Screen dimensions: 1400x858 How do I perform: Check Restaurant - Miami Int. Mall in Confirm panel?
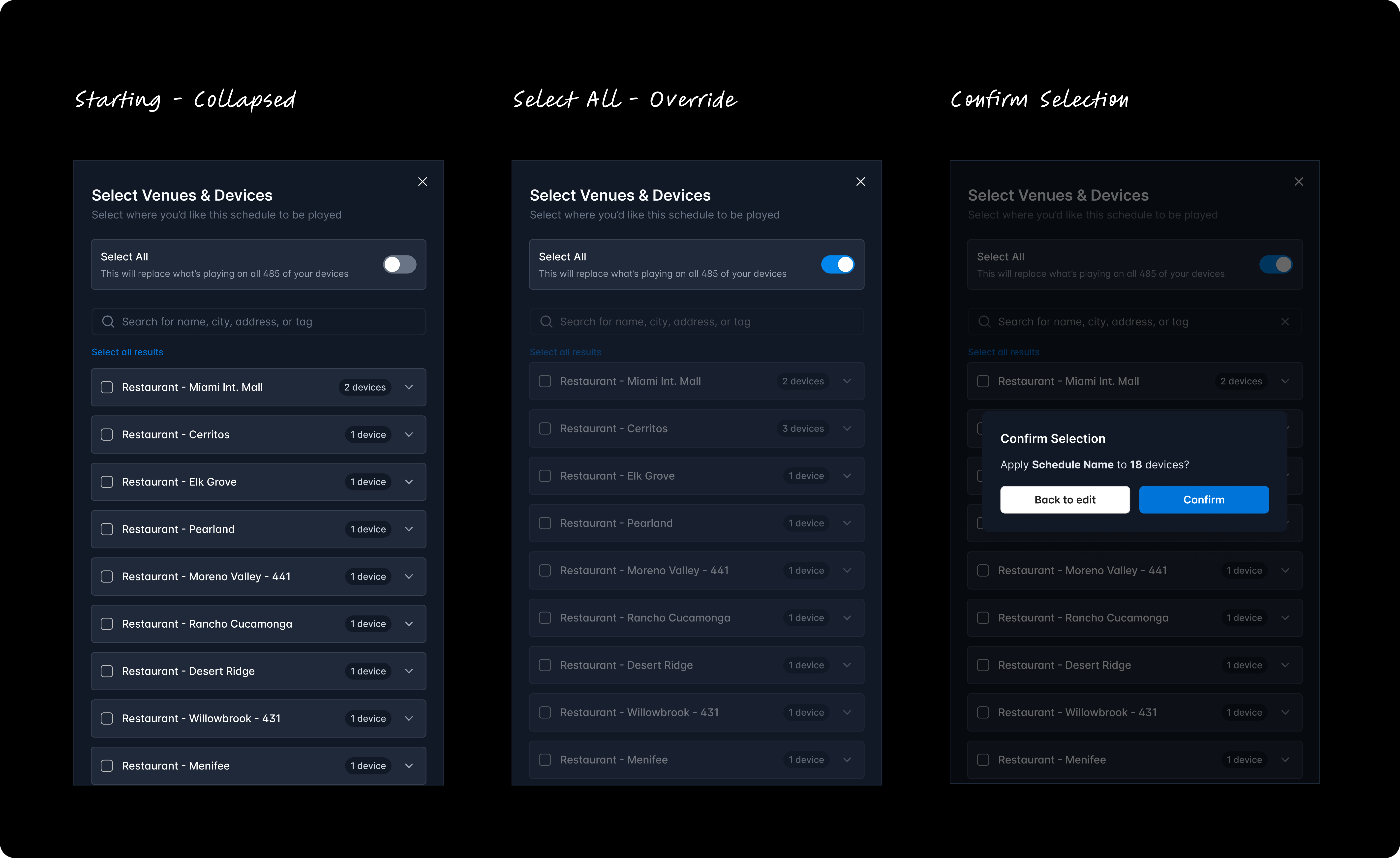[x=983, y=381]
